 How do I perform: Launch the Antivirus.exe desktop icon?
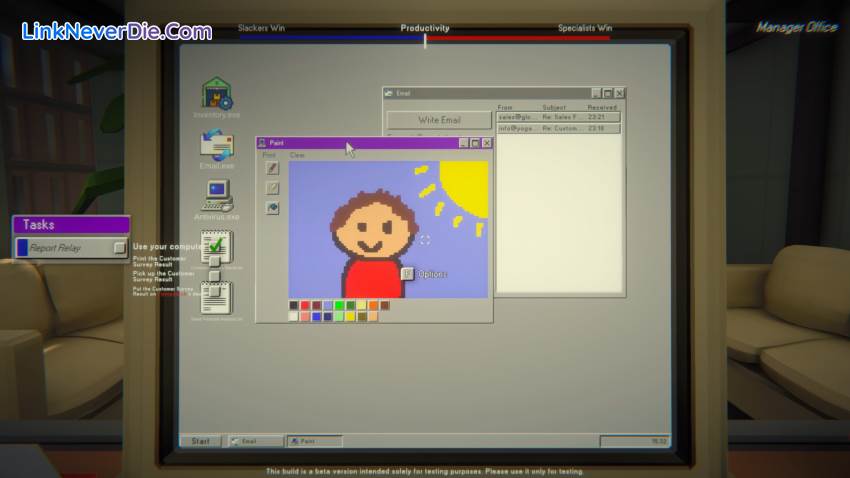(x=217, y=194)
